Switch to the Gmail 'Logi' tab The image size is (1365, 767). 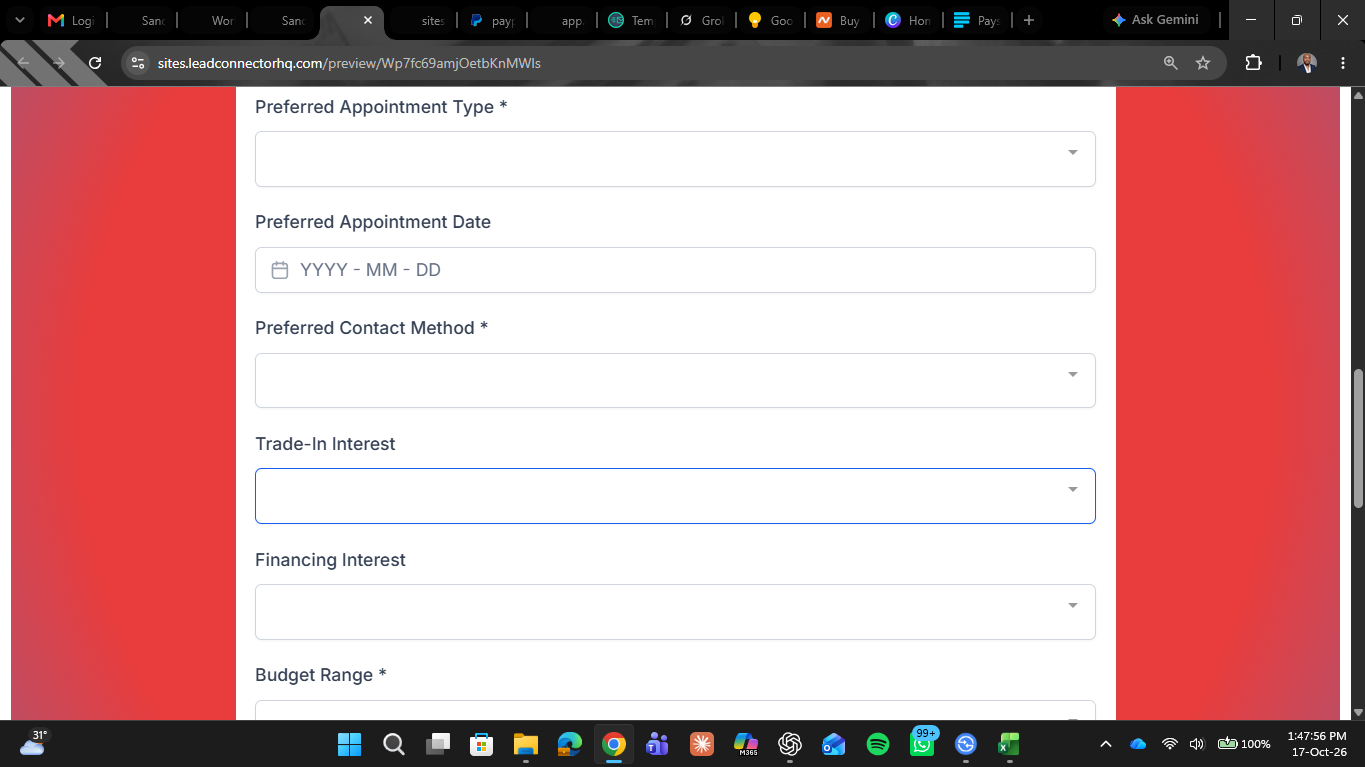point(71,20)
